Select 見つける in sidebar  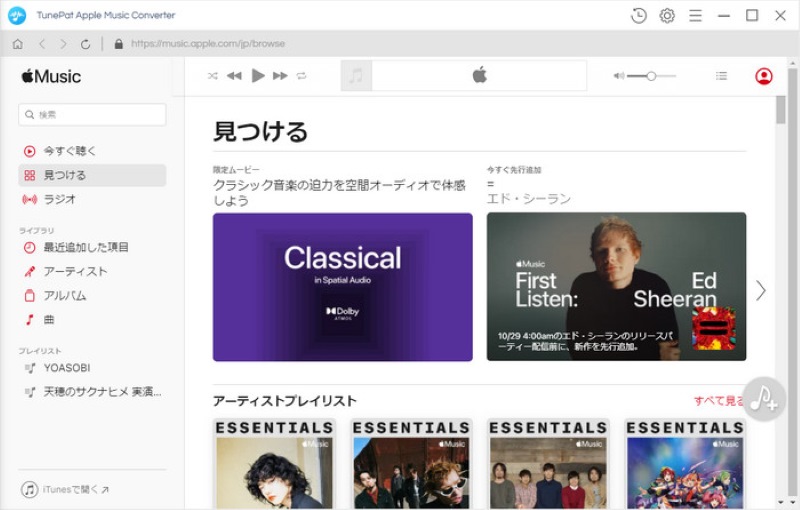92,175
